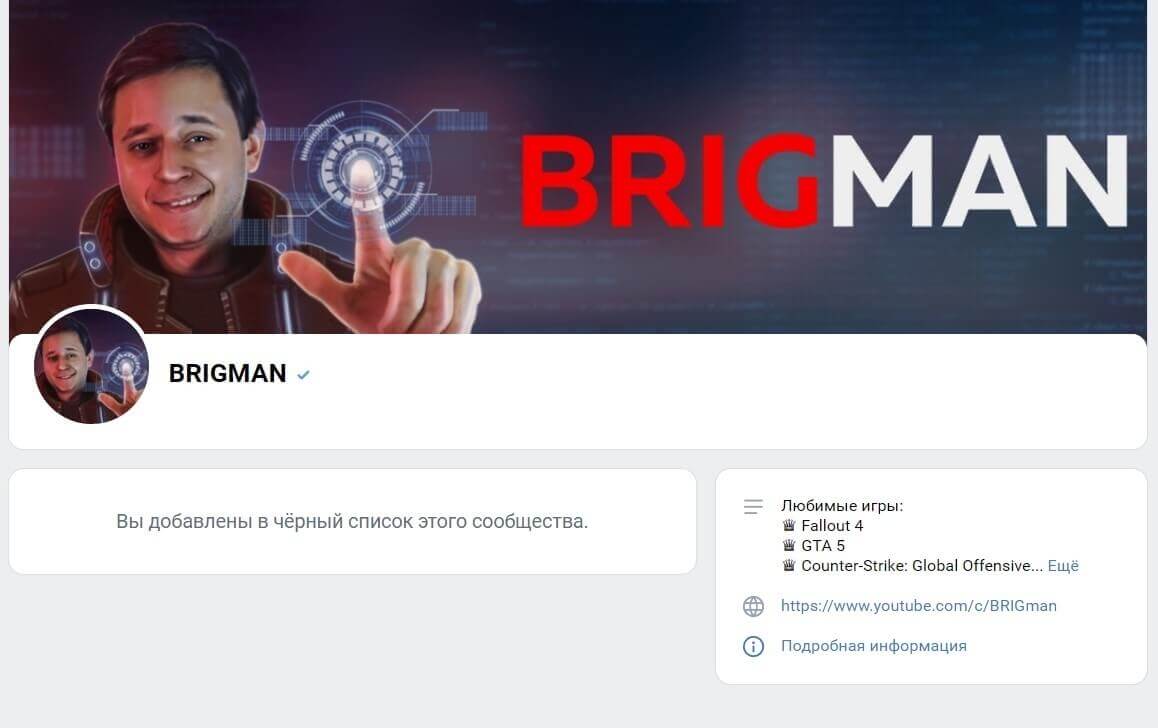Viewport: 1158px width, 728px height.
Task: Click the description lines icon
Action: tap(753, 506)
